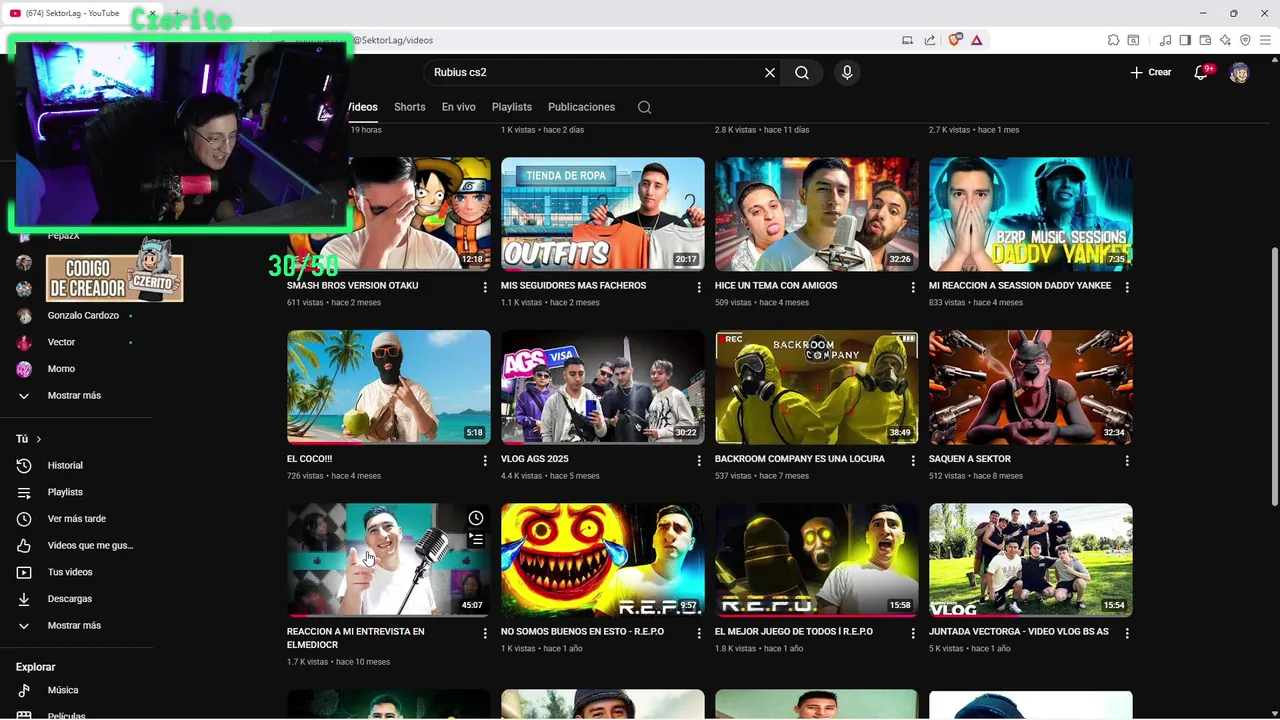
Task: Search within channel using tab-bar magnifier
Action: [644, 107]
